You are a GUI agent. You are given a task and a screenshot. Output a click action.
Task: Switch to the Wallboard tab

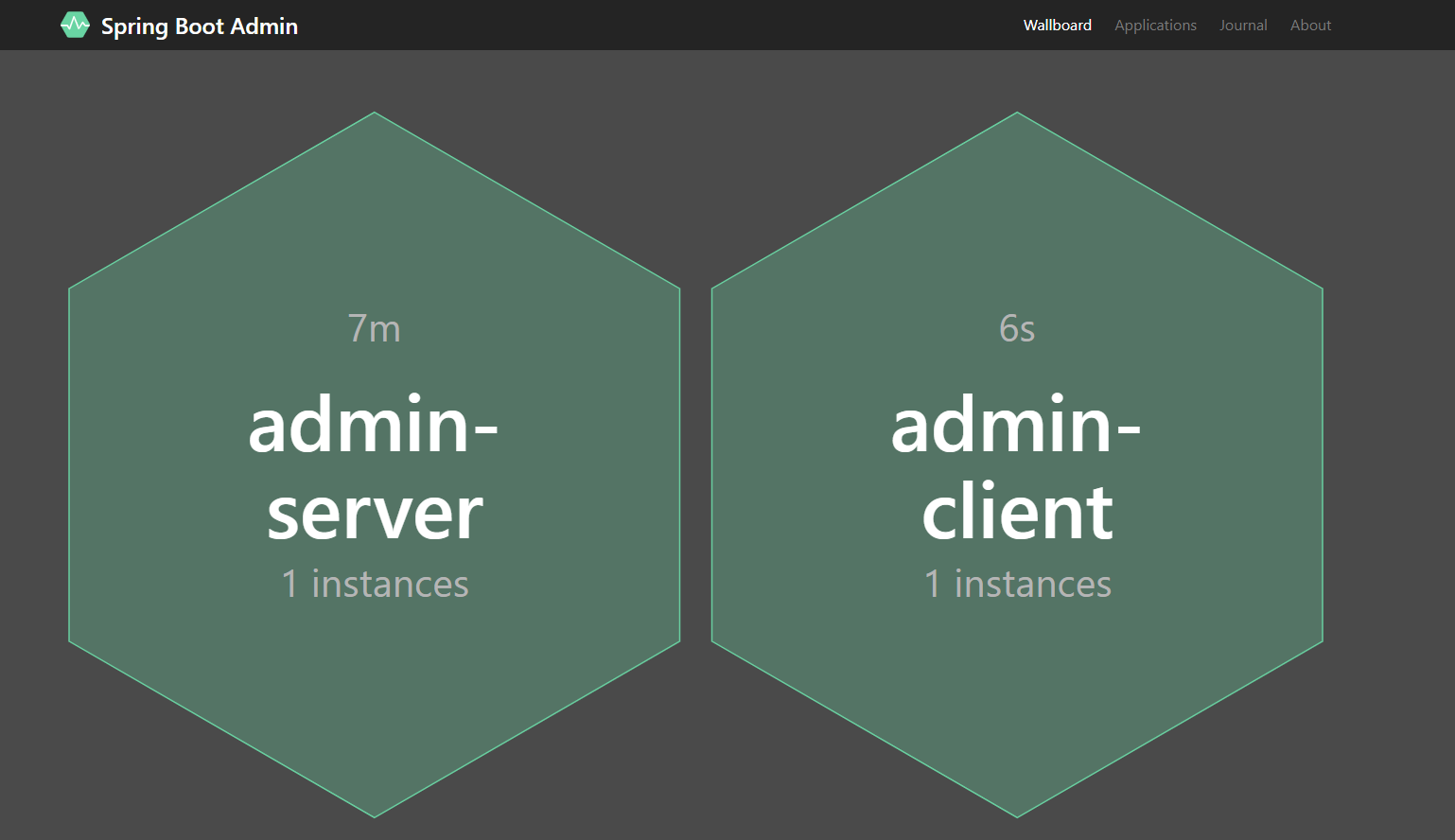point(1057,26)
